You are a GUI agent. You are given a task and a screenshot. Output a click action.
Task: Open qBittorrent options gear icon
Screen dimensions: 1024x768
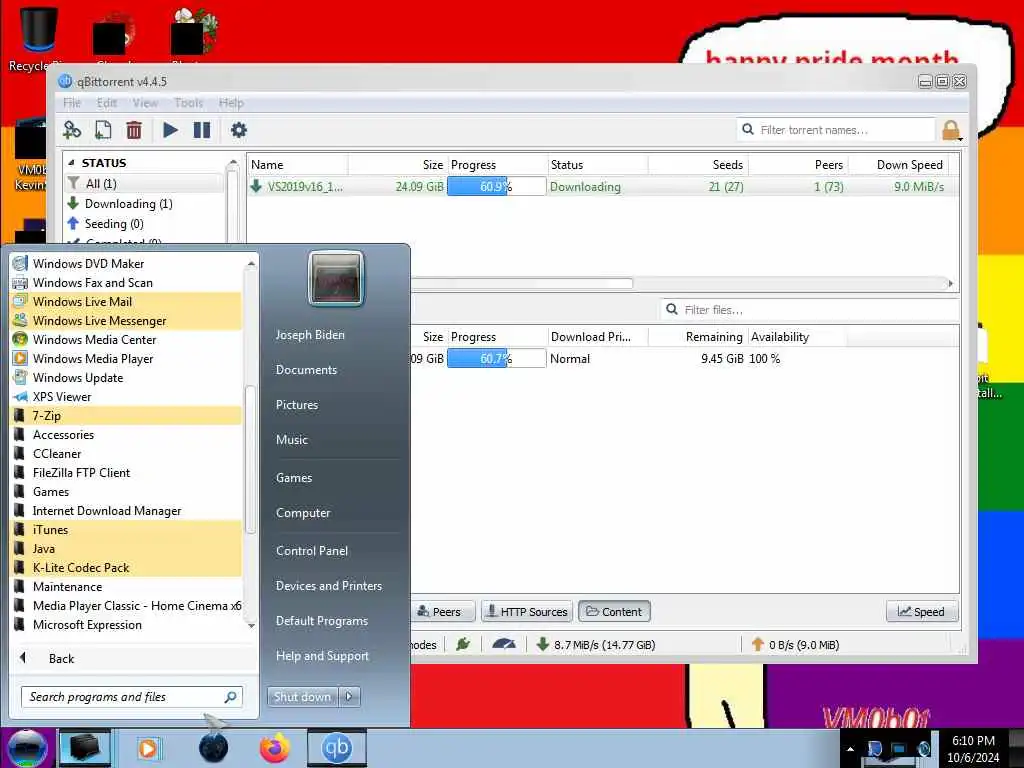coord(239,130)
